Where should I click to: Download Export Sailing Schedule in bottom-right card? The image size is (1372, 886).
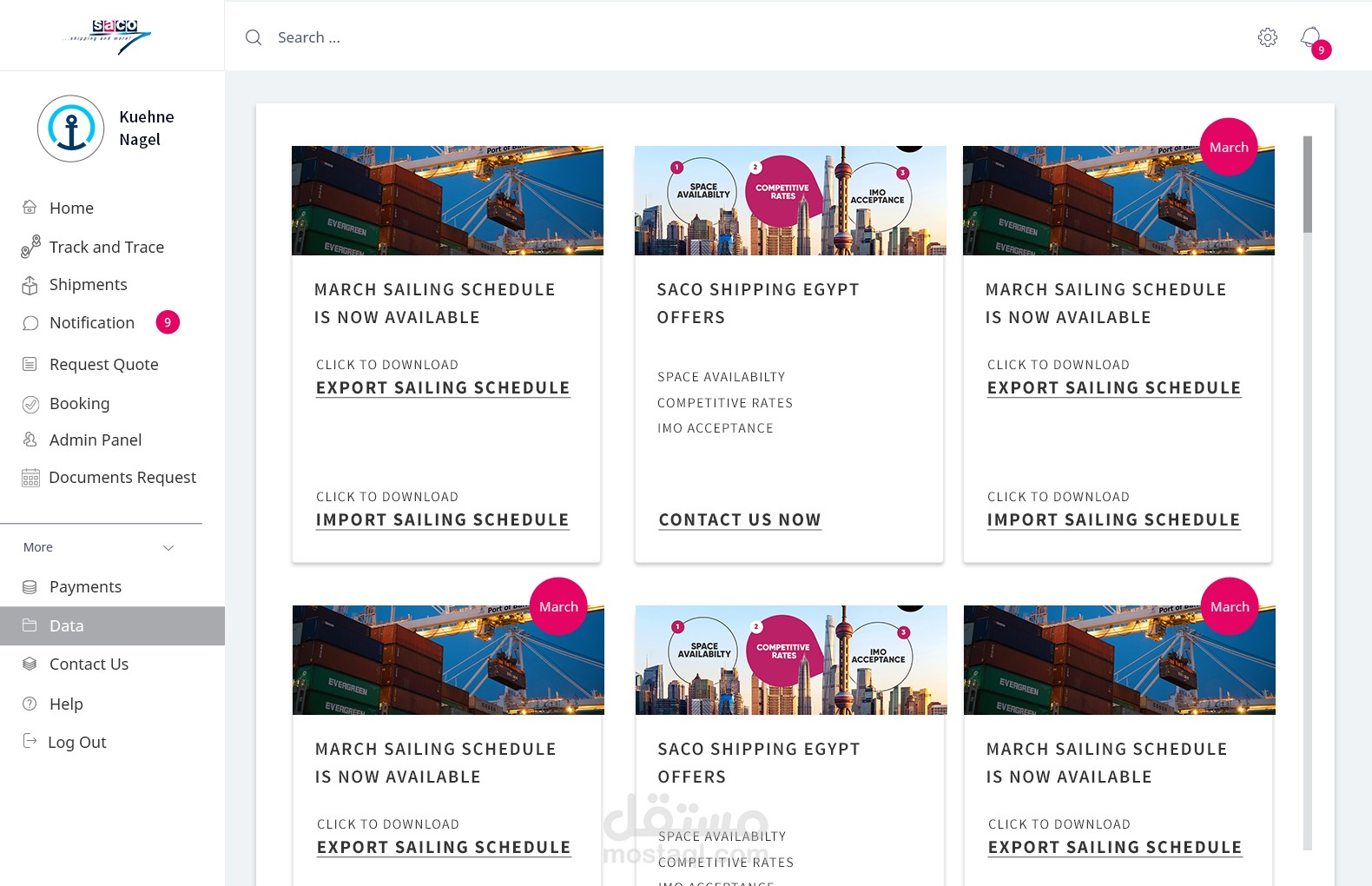tap(1115, 847)
